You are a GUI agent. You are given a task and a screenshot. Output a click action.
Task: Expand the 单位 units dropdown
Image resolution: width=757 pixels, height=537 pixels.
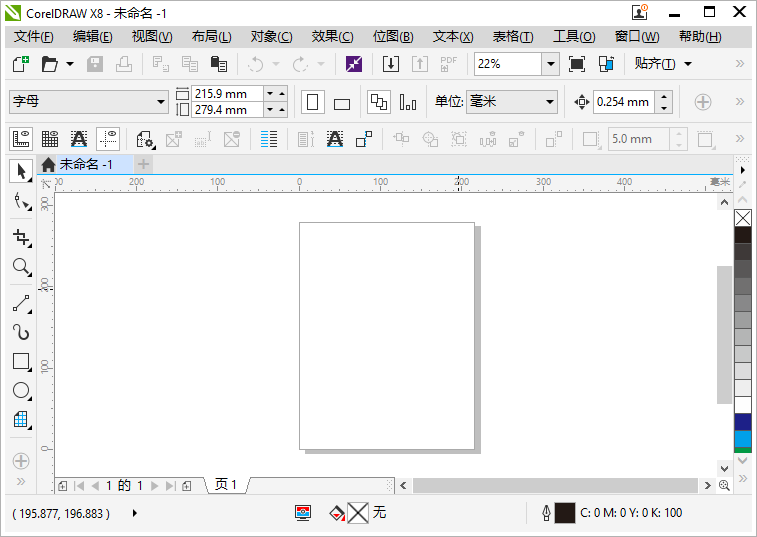point(549,102)
